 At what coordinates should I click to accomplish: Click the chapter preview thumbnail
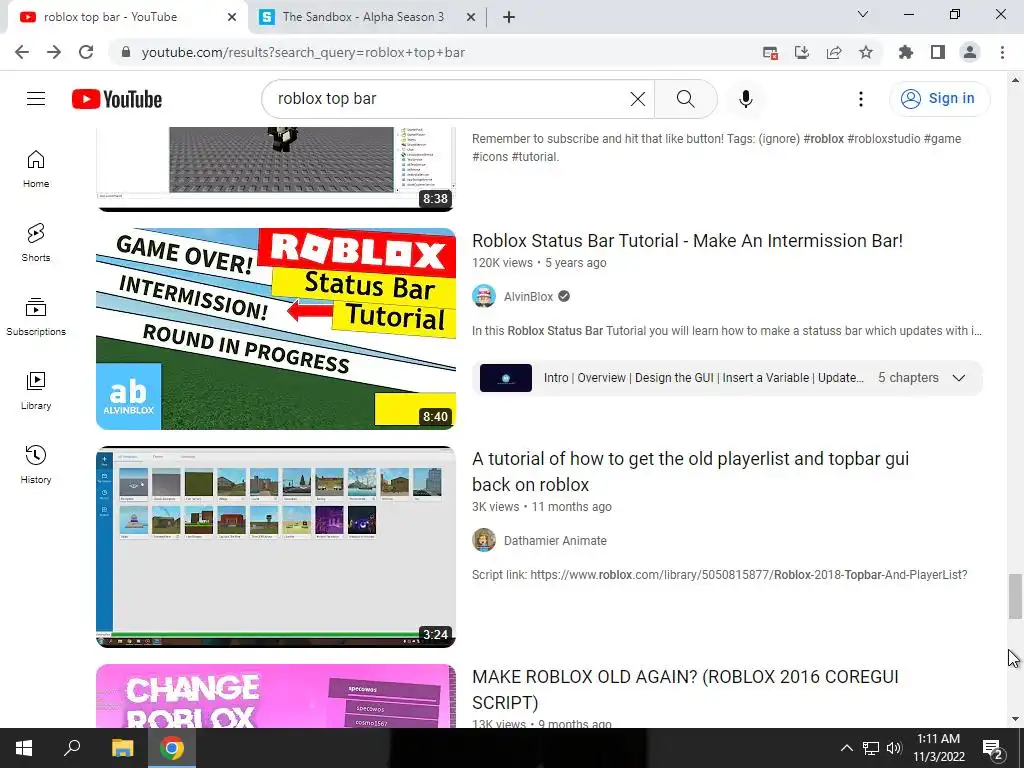pyautogui.click(x=505, y=378)
